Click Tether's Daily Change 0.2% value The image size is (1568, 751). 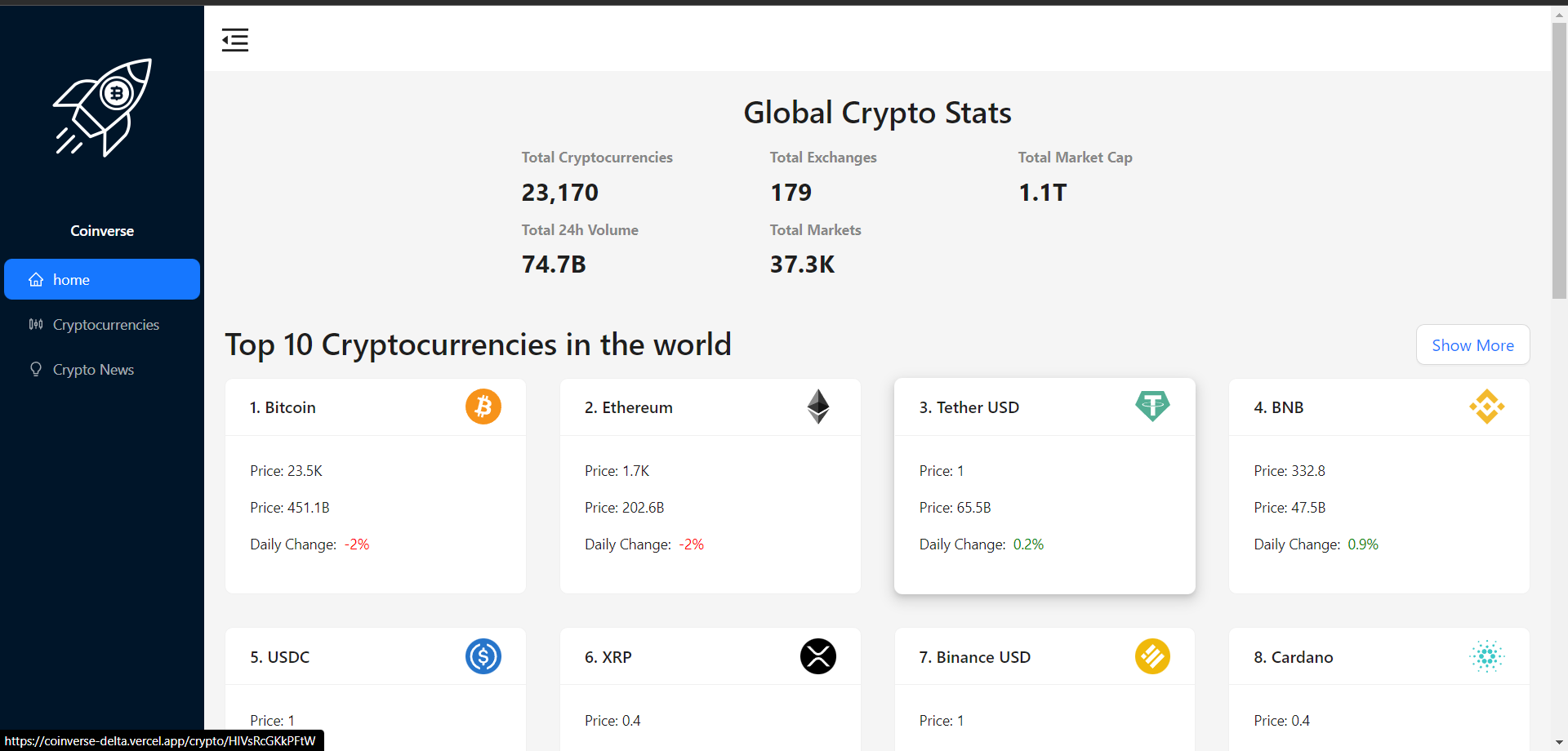(x=1028, y=544)
